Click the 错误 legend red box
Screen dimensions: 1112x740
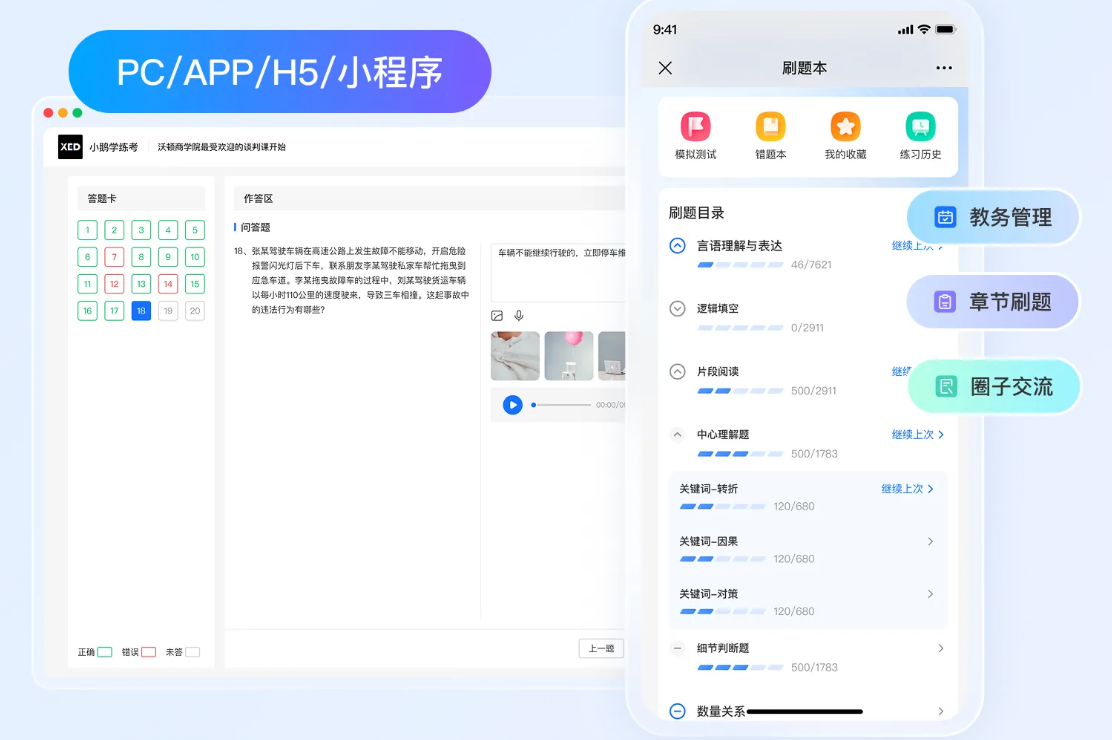pyautogui.click(x=148, y=652)
